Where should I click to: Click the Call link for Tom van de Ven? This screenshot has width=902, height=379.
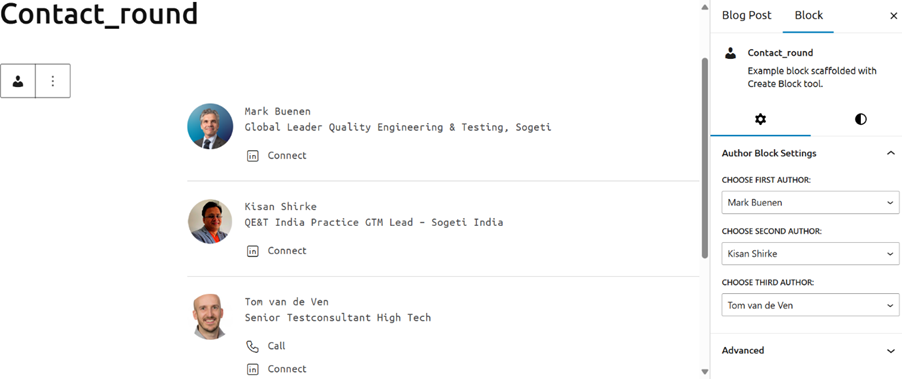(x=277, y=346)
